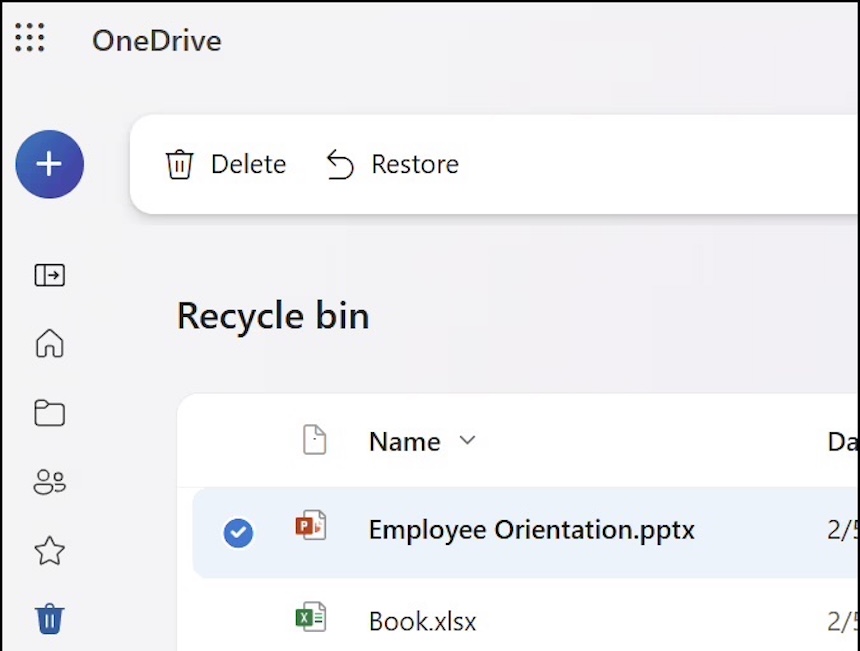Click the partially visible Date column header
The height and width of the screenshot is (651, 860).
842,442
